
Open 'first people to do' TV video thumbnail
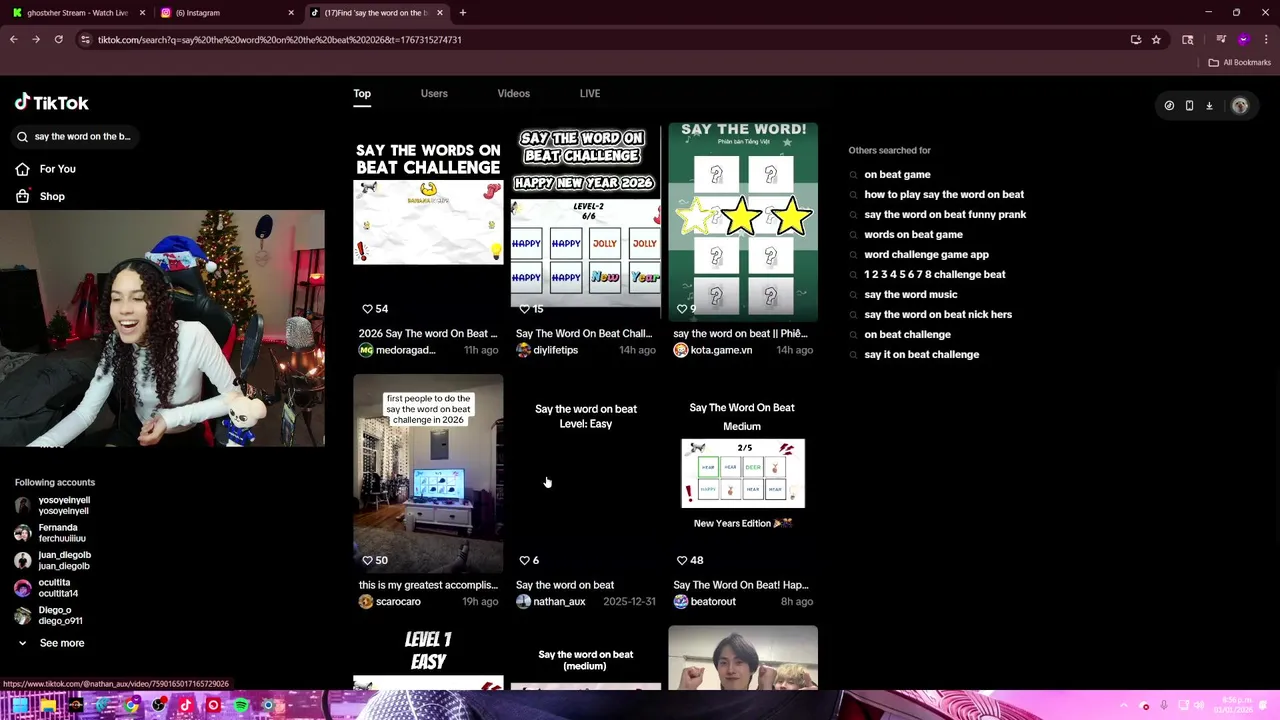click(x=428, y=474)
